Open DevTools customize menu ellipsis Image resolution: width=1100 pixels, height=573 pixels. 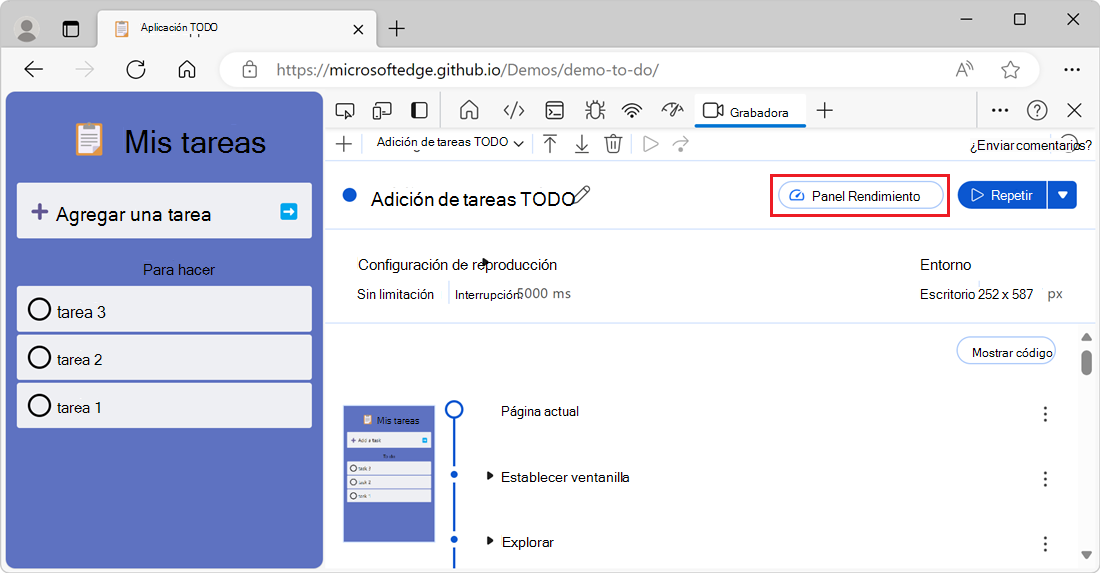[x=1000, y=110]
